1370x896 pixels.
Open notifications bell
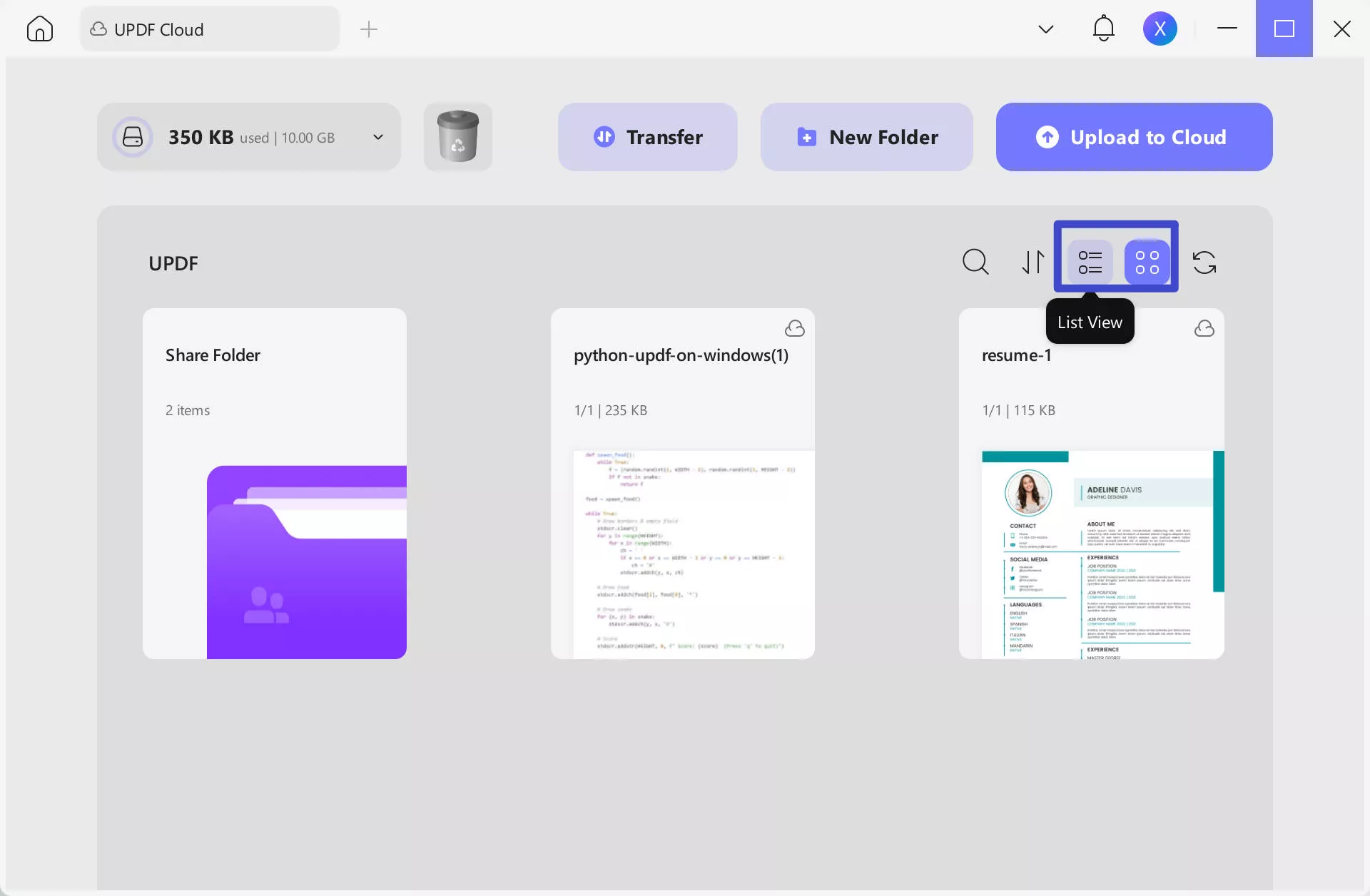pyautogui.click(x=1103, y=29)
